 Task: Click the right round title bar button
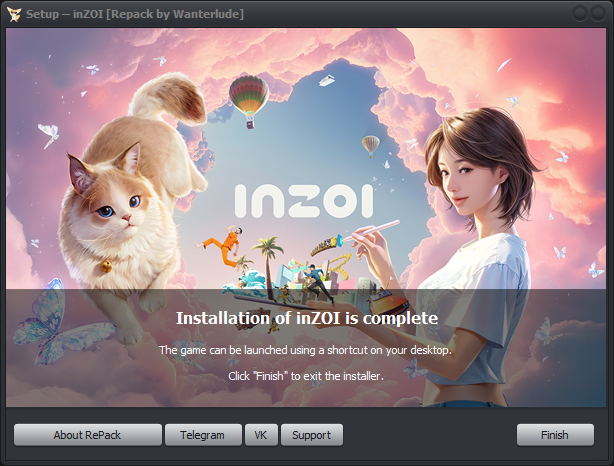tap(598, 13)
